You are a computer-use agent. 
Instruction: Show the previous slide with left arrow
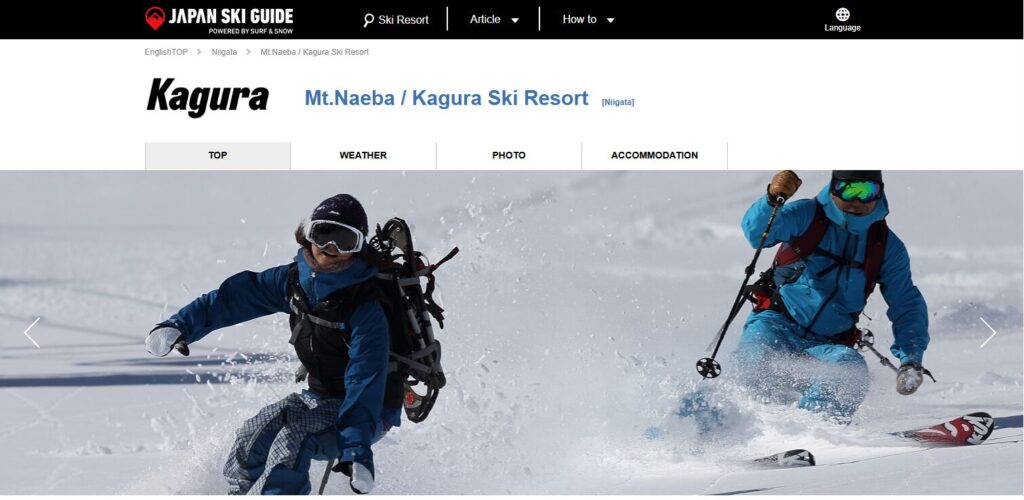(32, 332)
